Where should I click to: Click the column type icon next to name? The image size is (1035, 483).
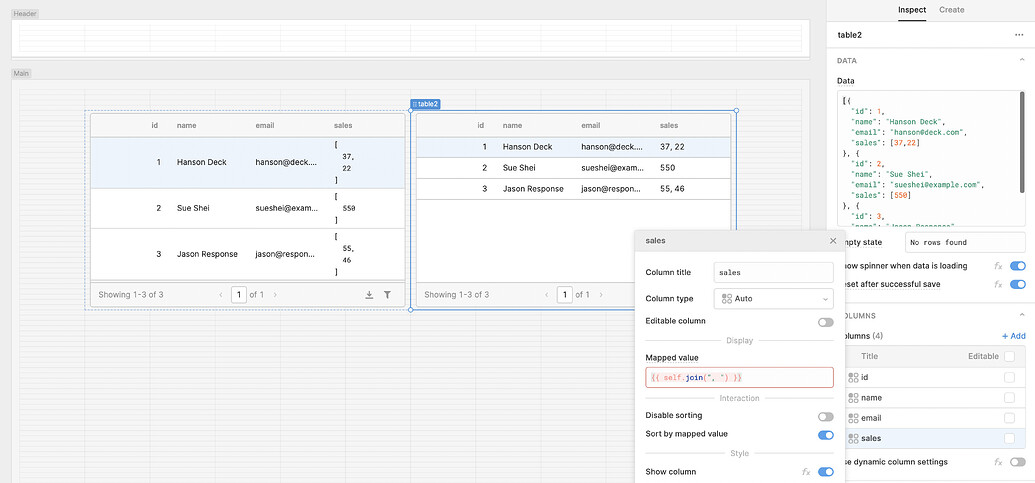pos(853,398)
